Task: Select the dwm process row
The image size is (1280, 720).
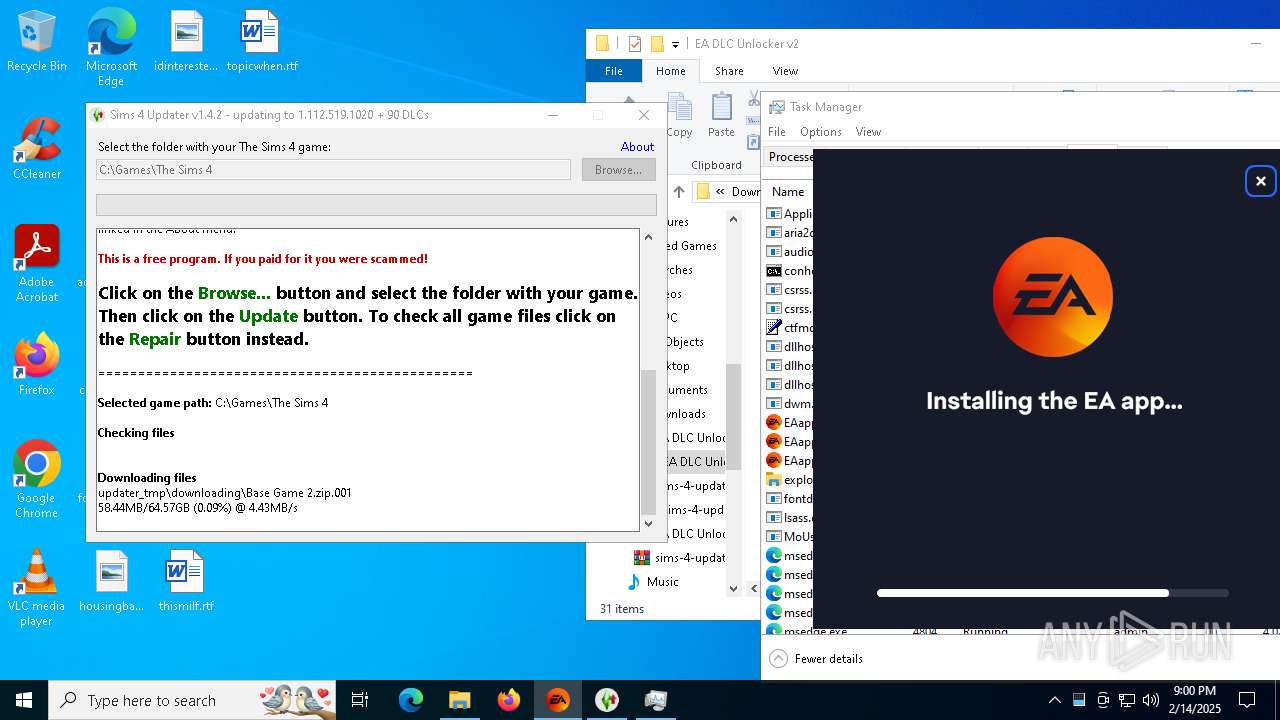Action: [790, 404]
